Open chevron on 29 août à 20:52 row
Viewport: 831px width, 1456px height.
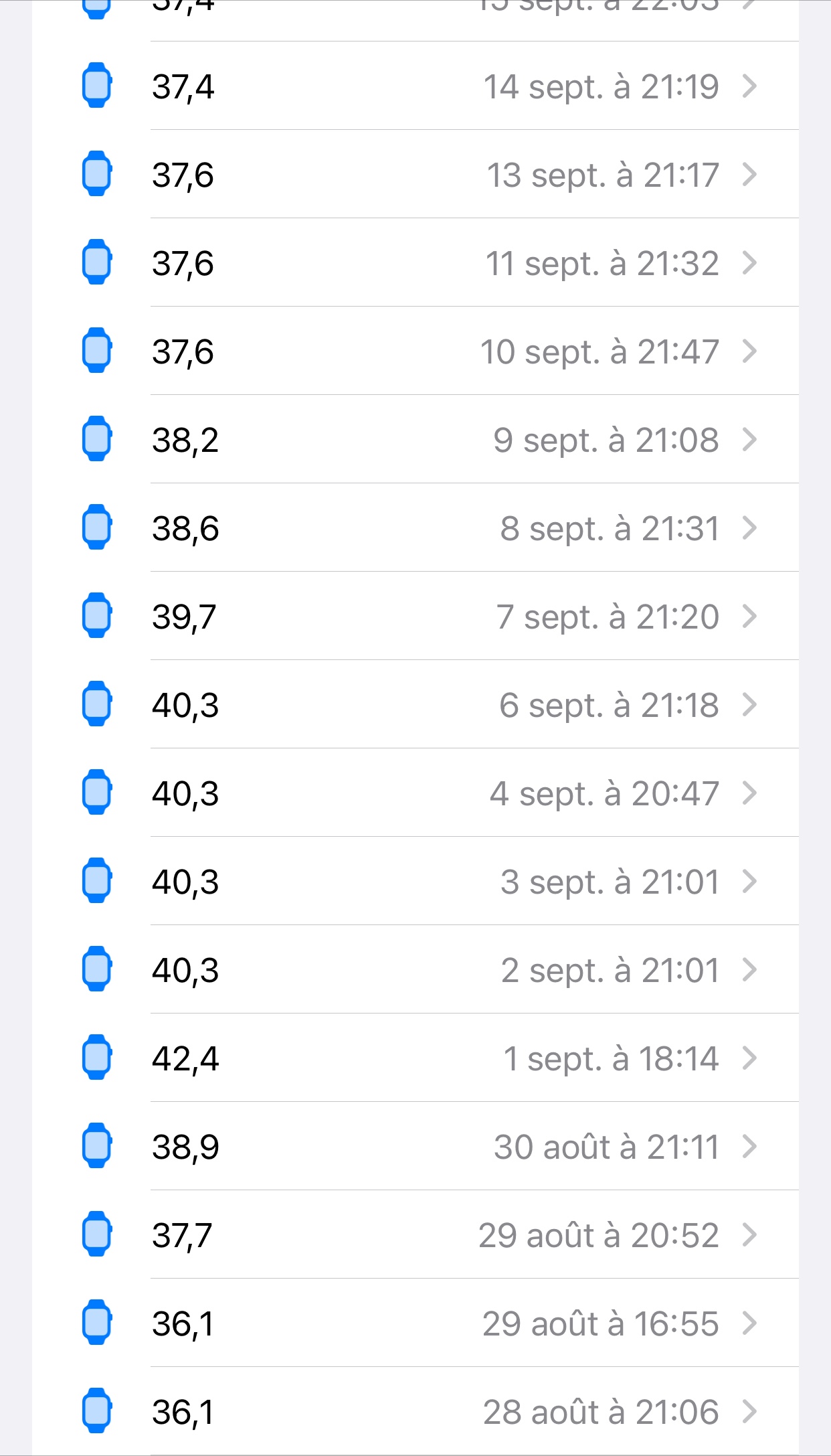point(749,1235)
